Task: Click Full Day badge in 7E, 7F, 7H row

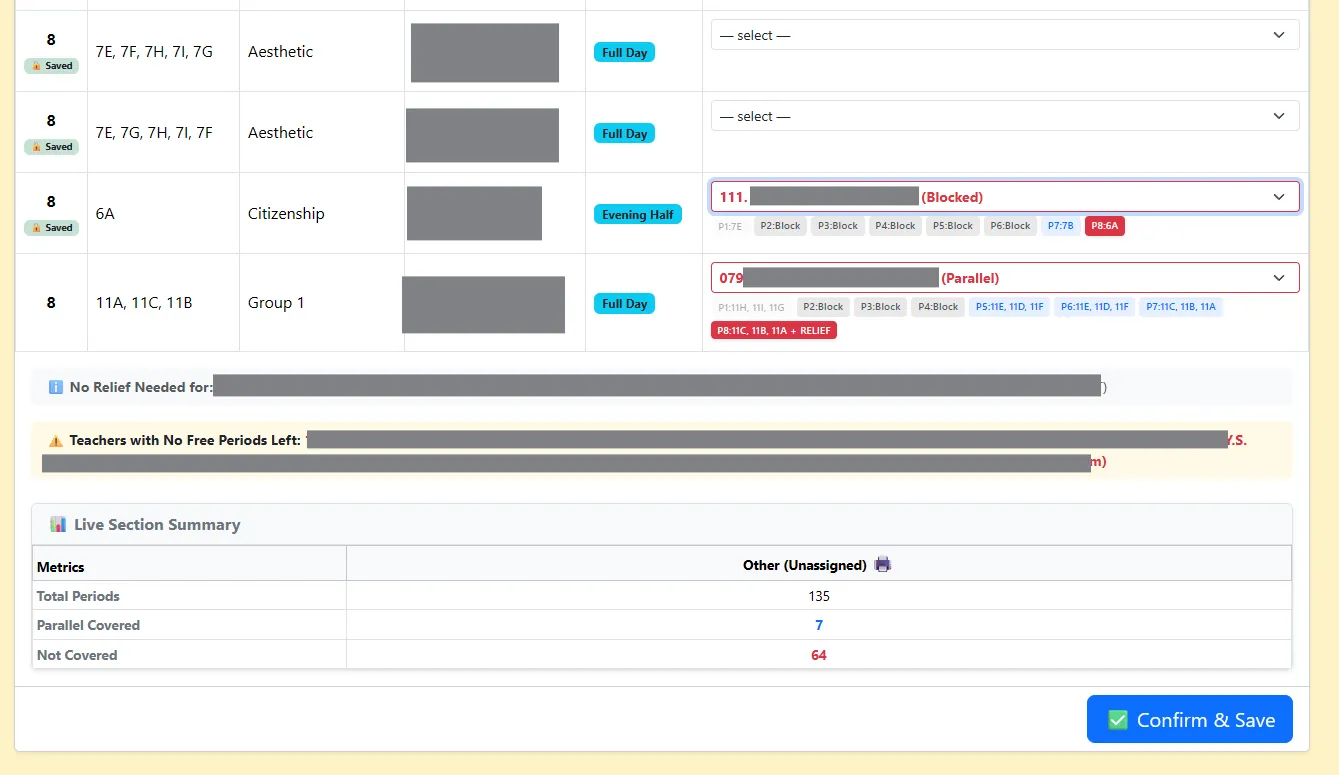Action: [624, 53]
